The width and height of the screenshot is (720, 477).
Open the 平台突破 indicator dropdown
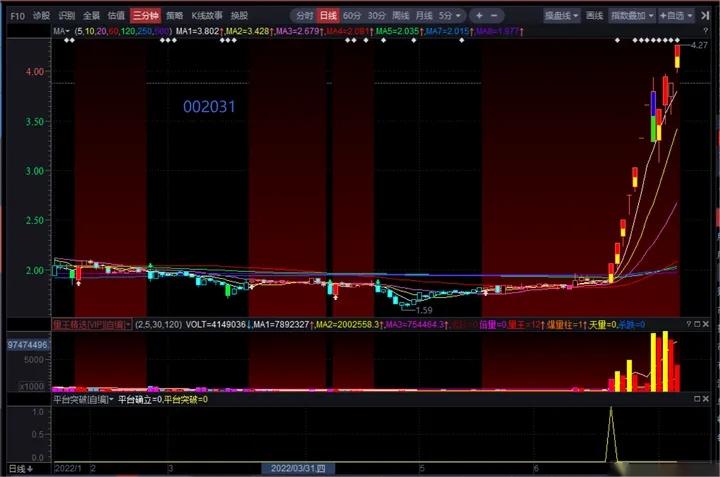click(x=83, y=399)
